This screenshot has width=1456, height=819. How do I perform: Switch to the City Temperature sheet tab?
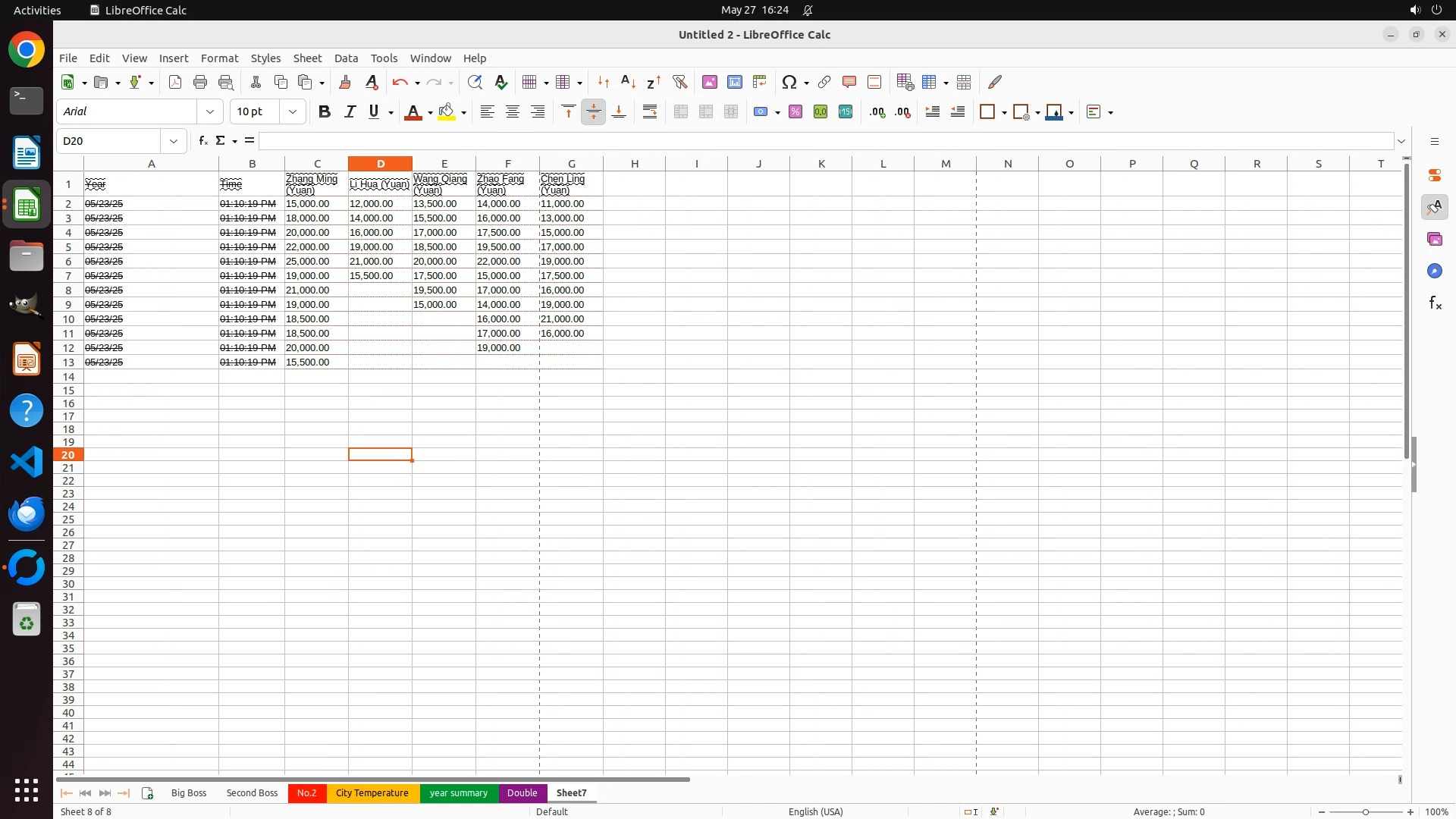point(372,793)
